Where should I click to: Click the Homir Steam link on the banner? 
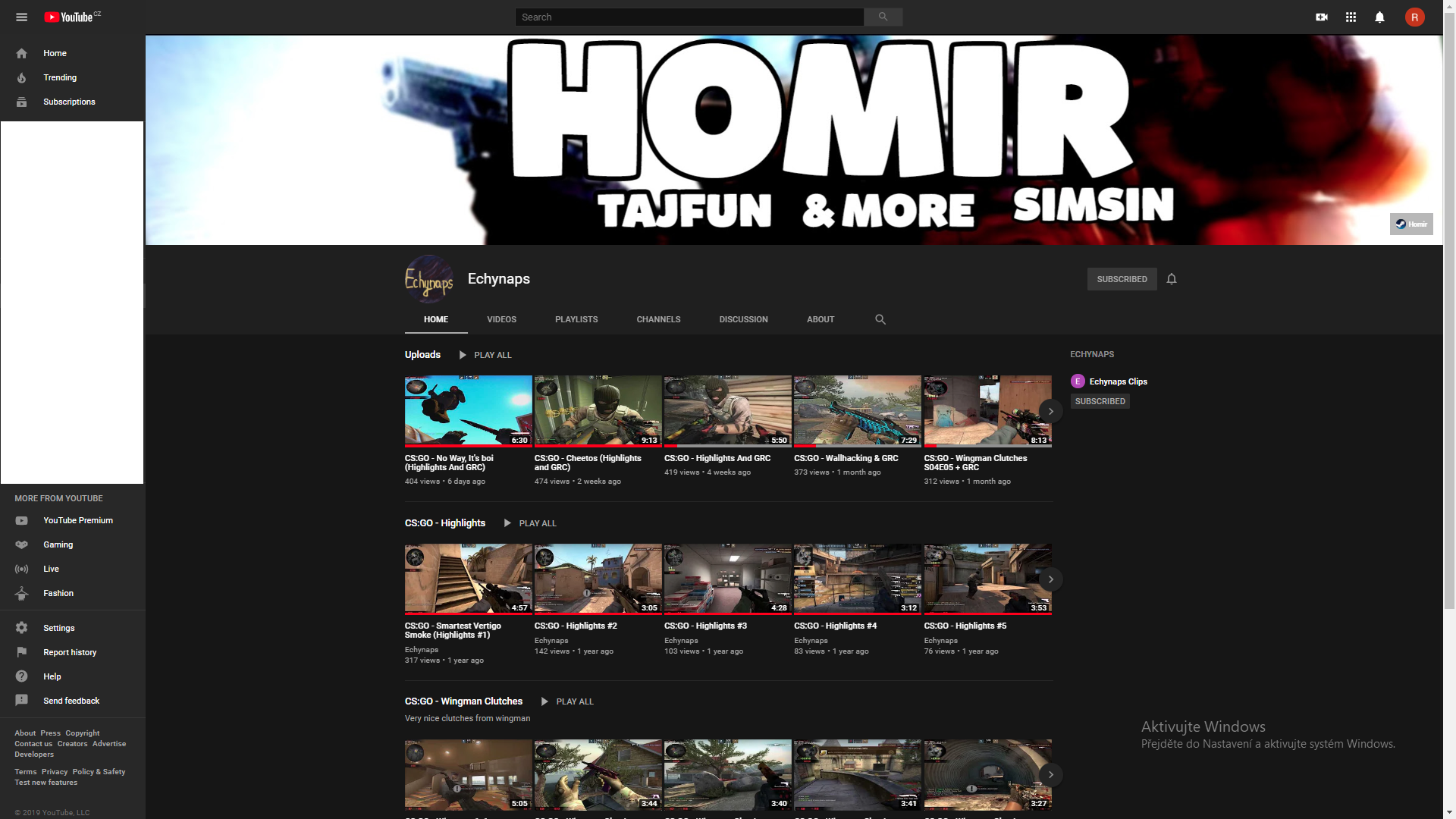coord(1411,224)
